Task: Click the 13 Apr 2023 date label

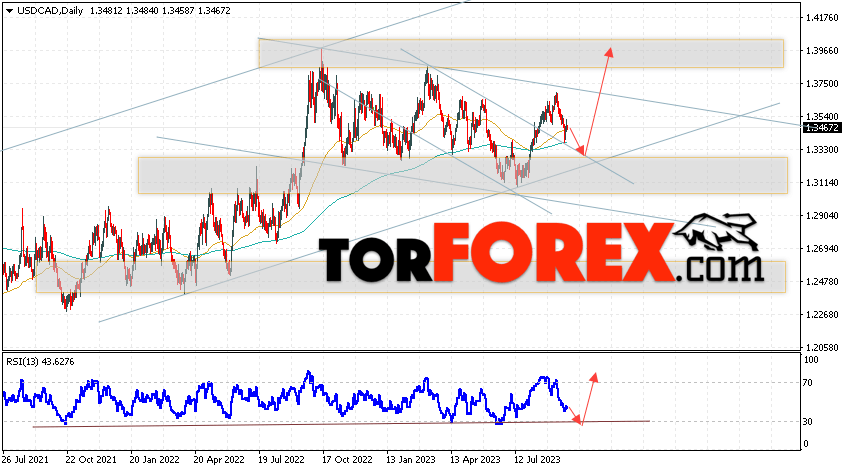Action: 475,460
